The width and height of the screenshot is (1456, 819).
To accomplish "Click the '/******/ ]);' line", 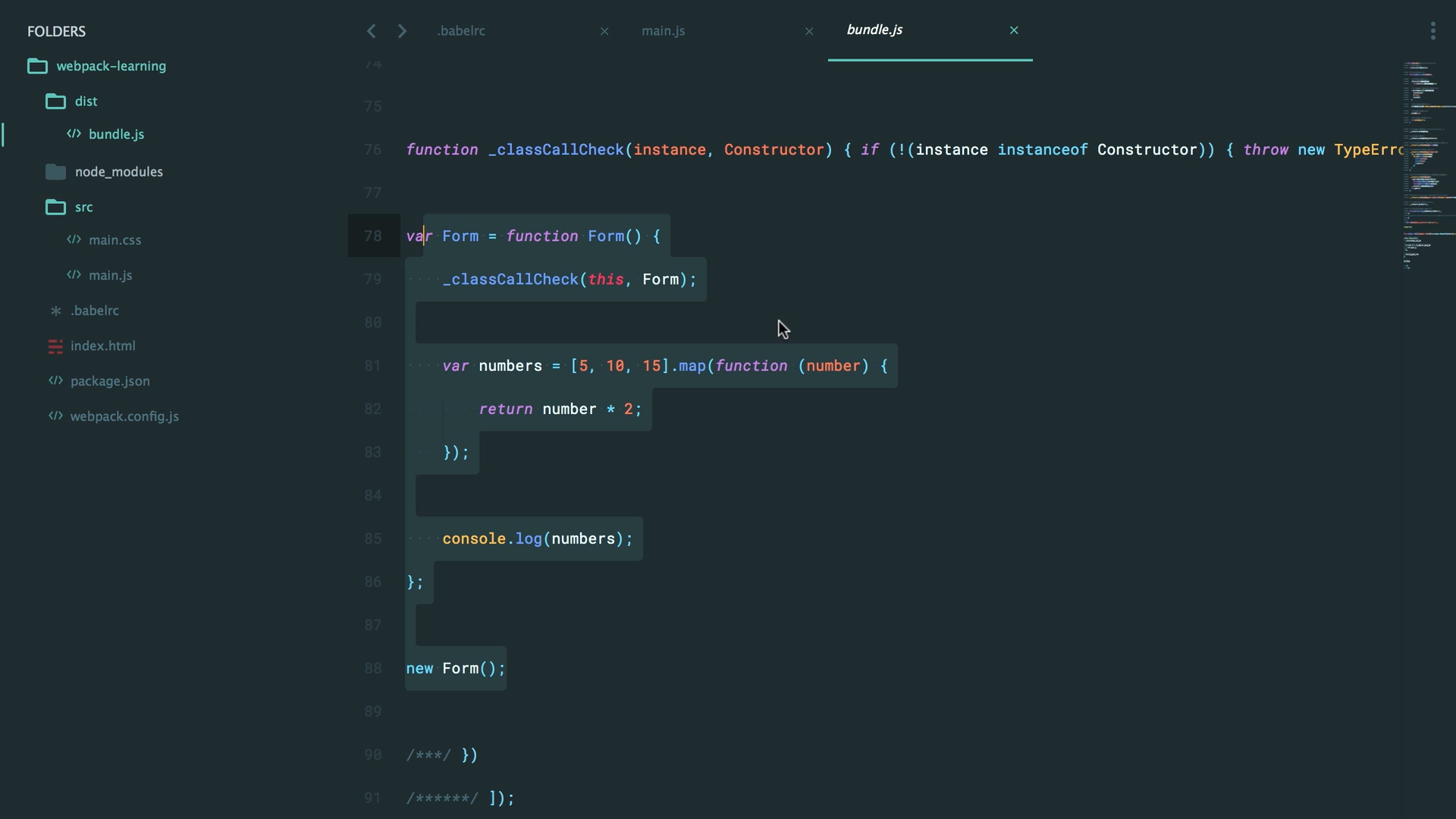I will coord(460,798).
